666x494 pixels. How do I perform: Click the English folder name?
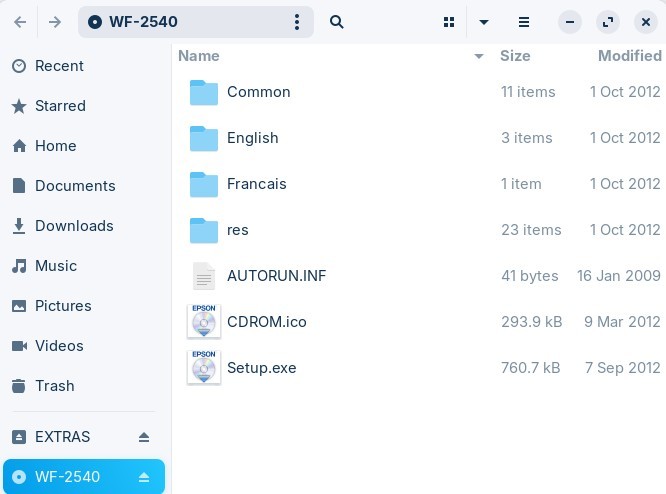click(x=253, y=138)
